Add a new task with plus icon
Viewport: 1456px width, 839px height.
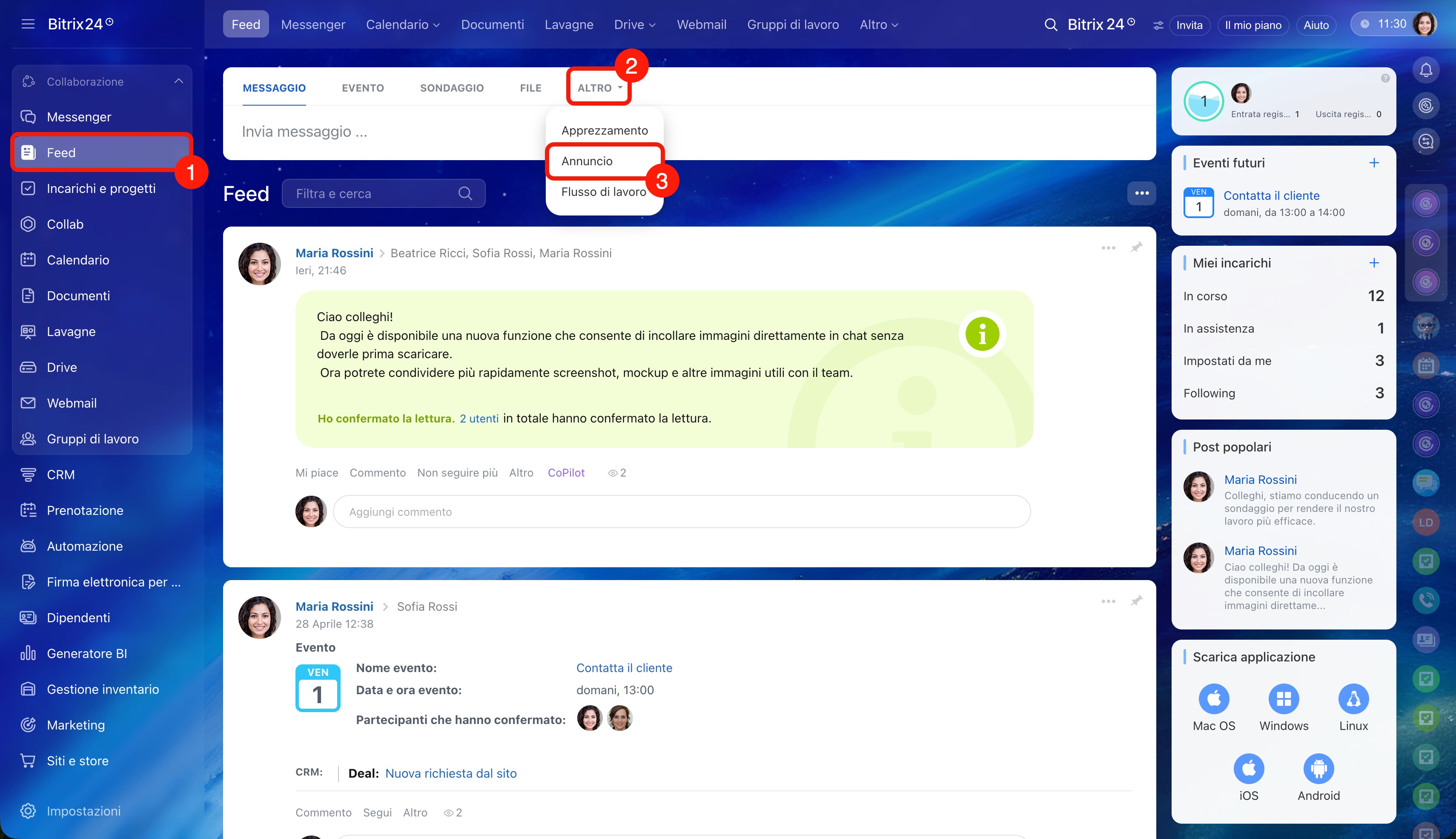coord(1374,263)
